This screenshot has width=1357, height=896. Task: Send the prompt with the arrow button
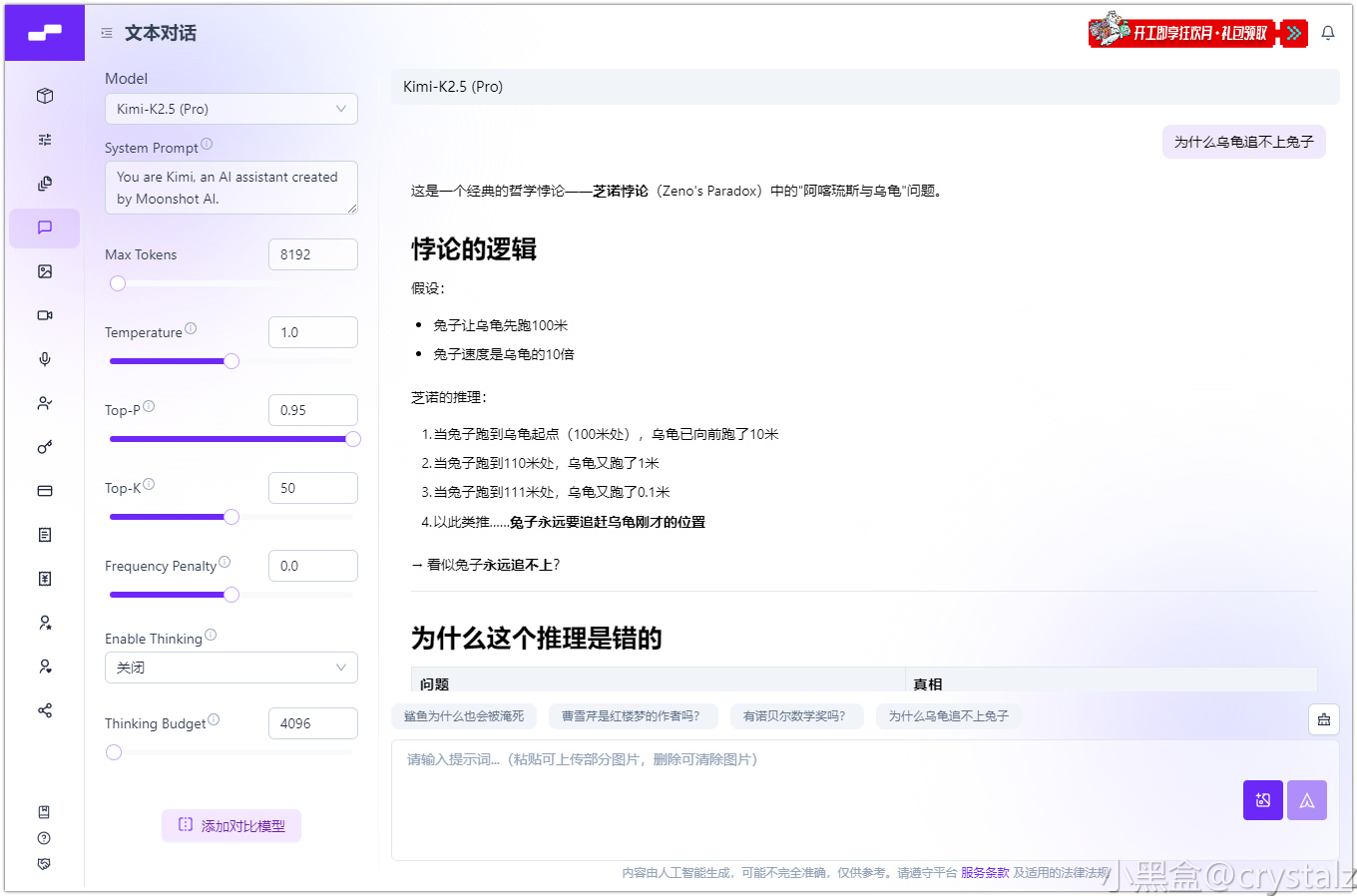pos(1307,800)
